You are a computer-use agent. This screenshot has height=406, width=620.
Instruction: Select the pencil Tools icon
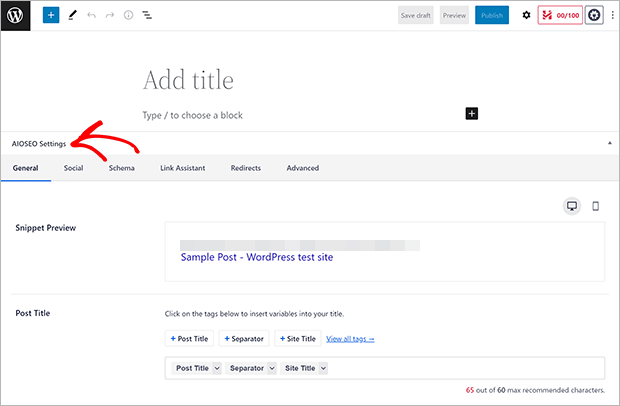tap(72, 16)
